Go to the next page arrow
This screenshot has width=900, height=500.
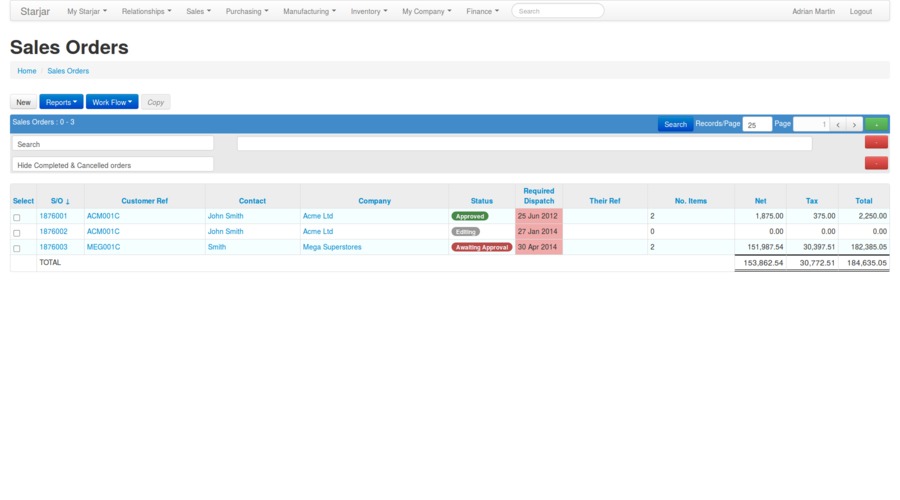pos(854,125)
